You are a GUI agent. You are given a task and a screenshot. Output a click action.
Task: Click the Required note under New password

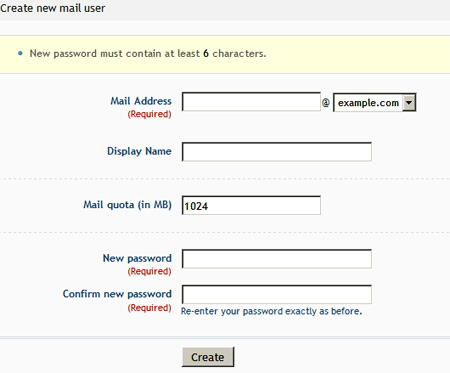[149, 272]
